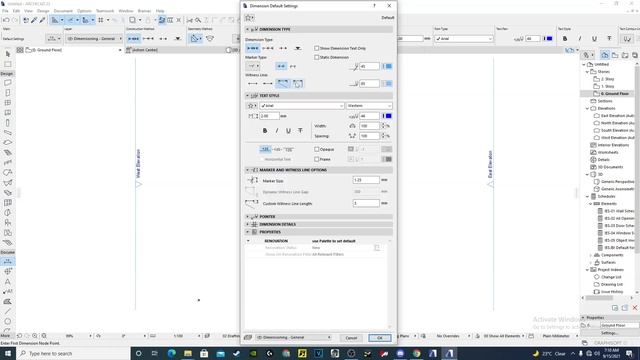
Task: Open Sections in the navigator tree
Action: pos(604,101)
